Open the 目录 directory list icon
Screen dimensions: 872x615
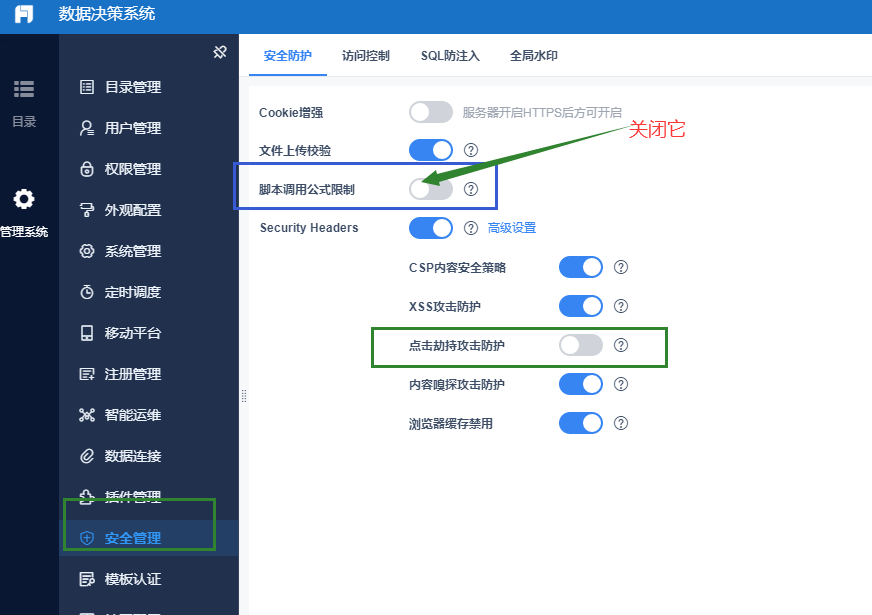tap(24, 89)
